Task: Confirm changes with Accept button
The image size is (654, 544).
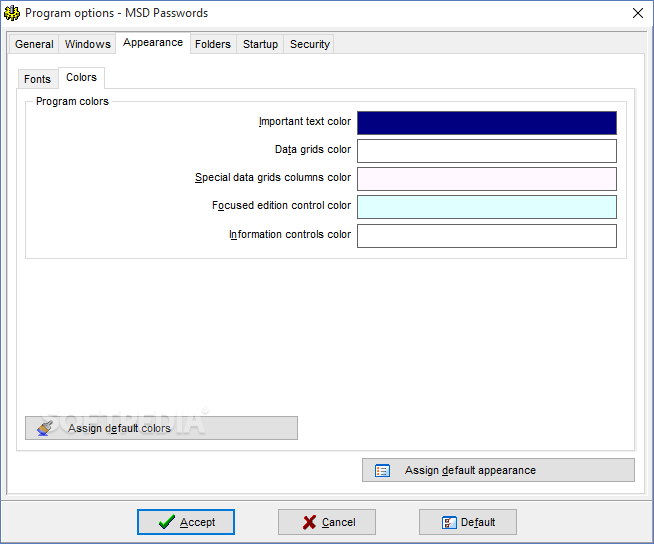Action: coord(186,522)
